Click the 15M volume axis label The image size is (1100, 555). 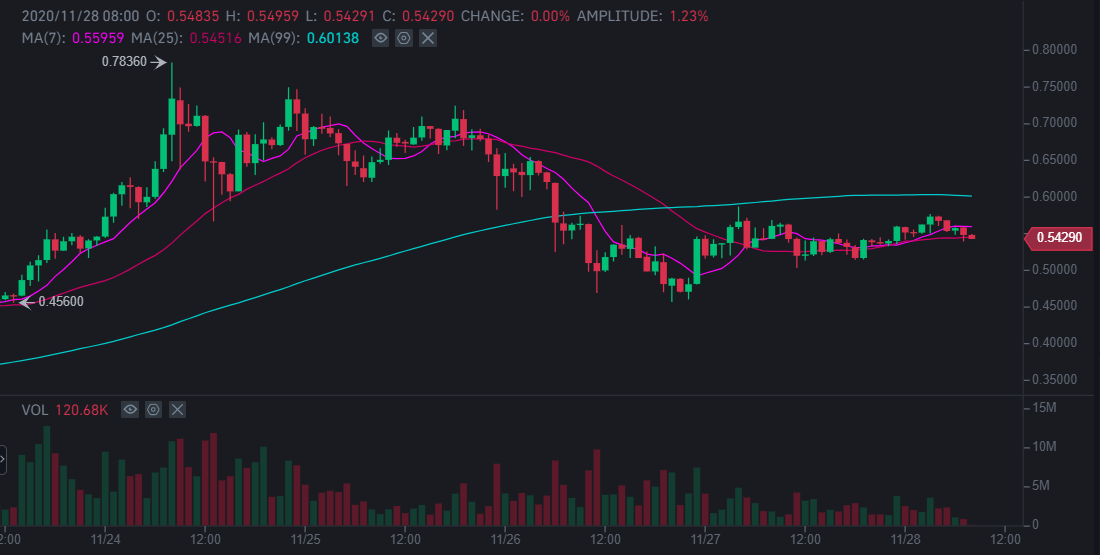pos(1045,408)
